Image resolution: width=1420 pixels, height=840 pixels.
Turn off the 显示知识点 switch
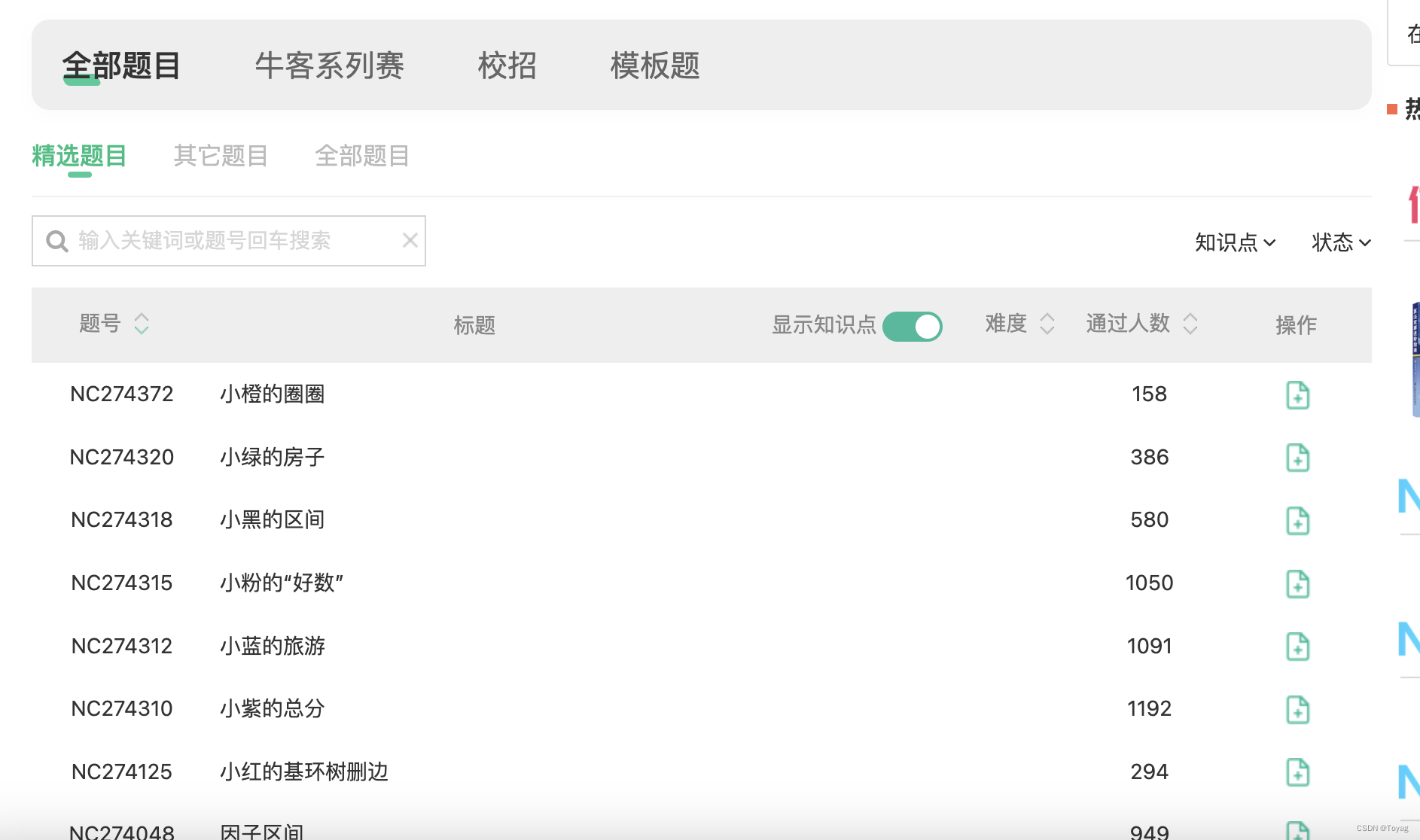pyautogui.click(x=912, y=327)
